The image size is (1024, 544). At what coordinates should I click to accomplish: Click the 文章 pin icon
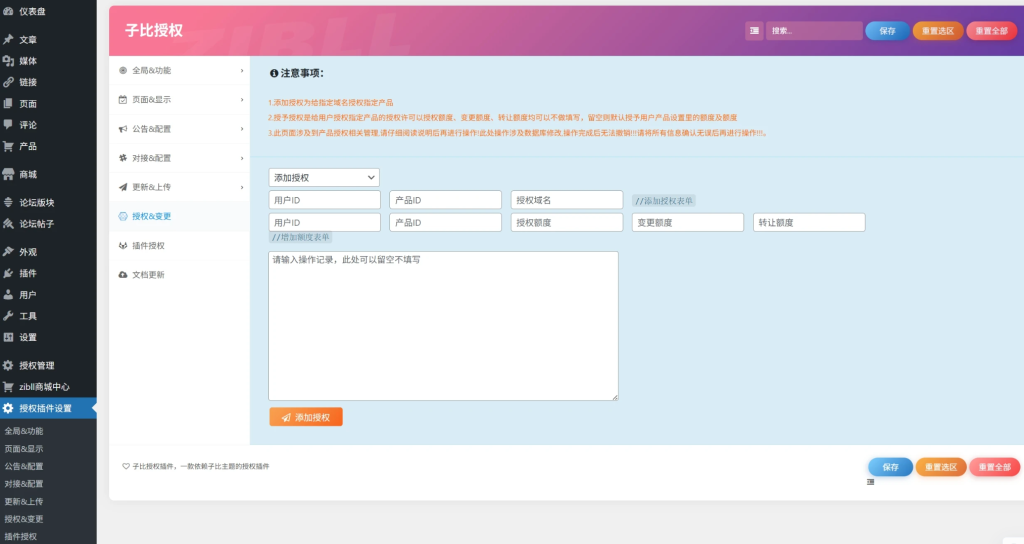click(x=8, y=39)
